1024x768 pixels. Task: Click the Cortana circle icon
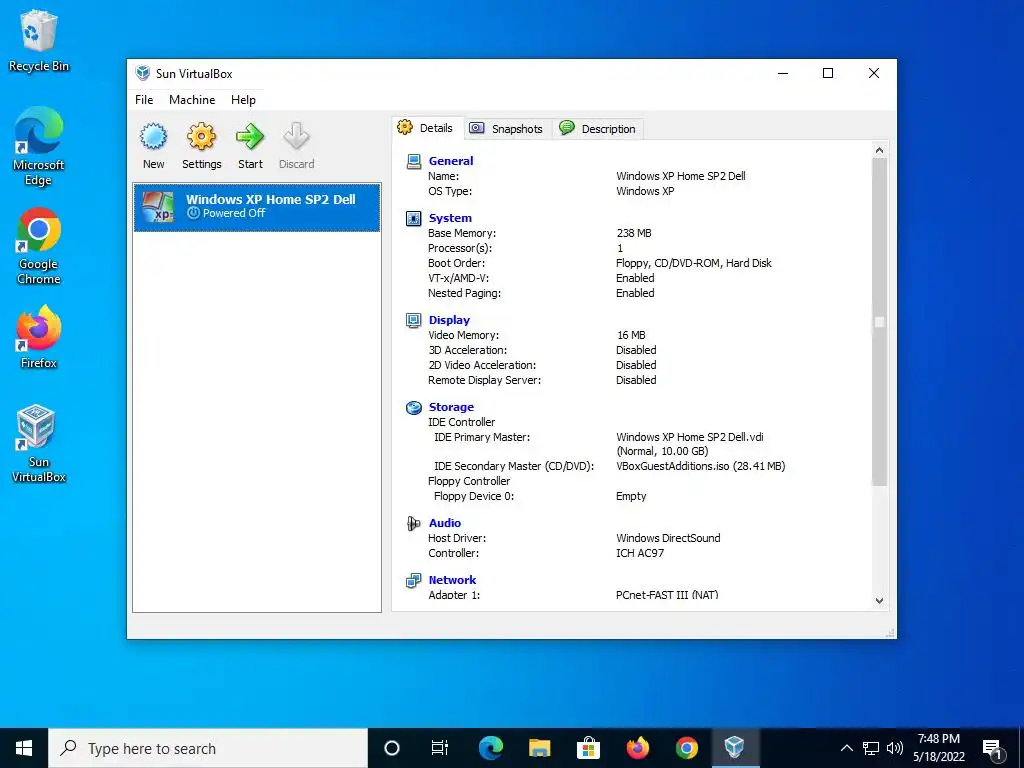tap(392, 748)
